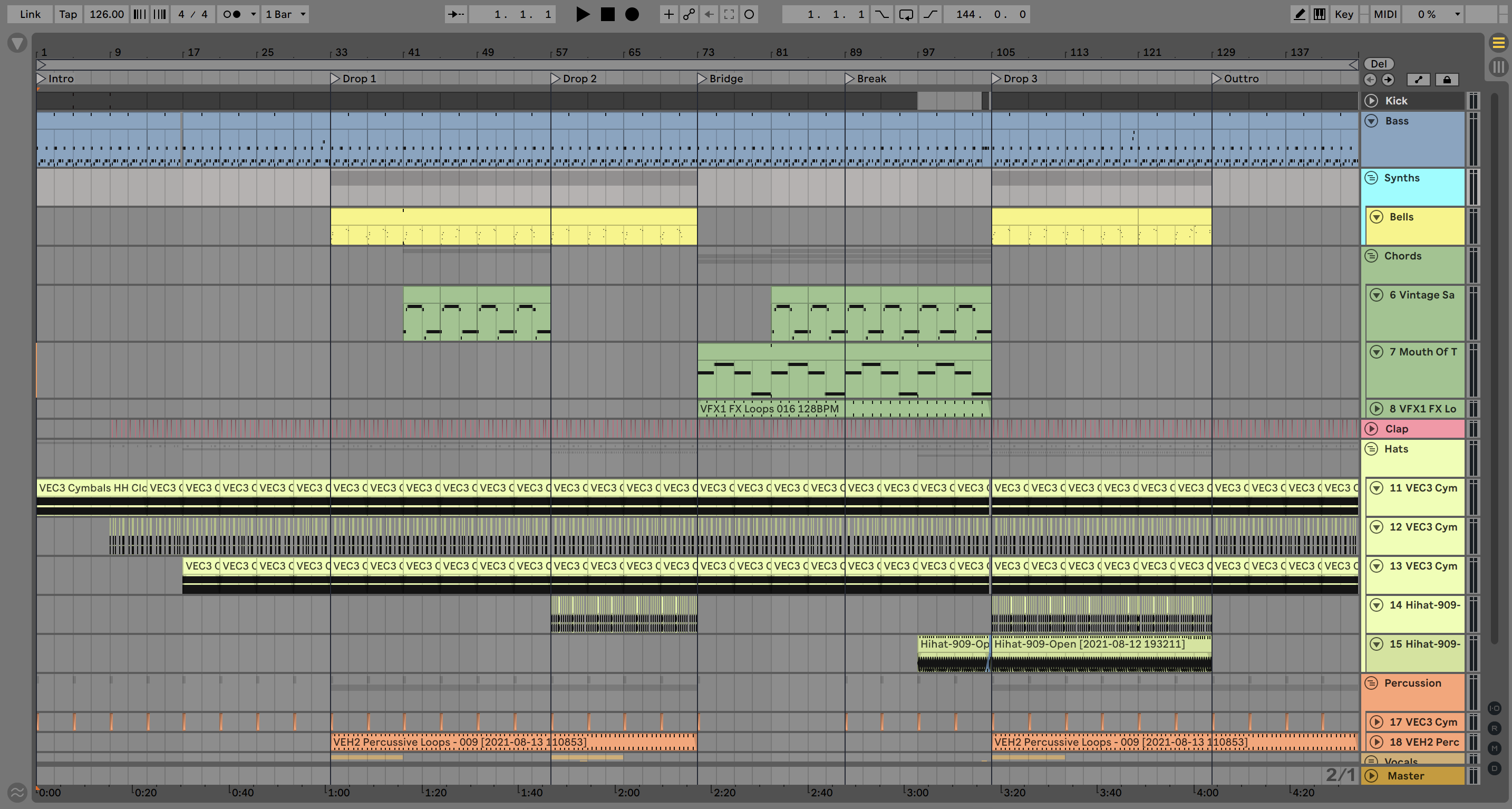The width and height of the screenshot is (1512, 809).
Task: Toggle Lock Envelopes padlock icon
Action: [1447, 79]
